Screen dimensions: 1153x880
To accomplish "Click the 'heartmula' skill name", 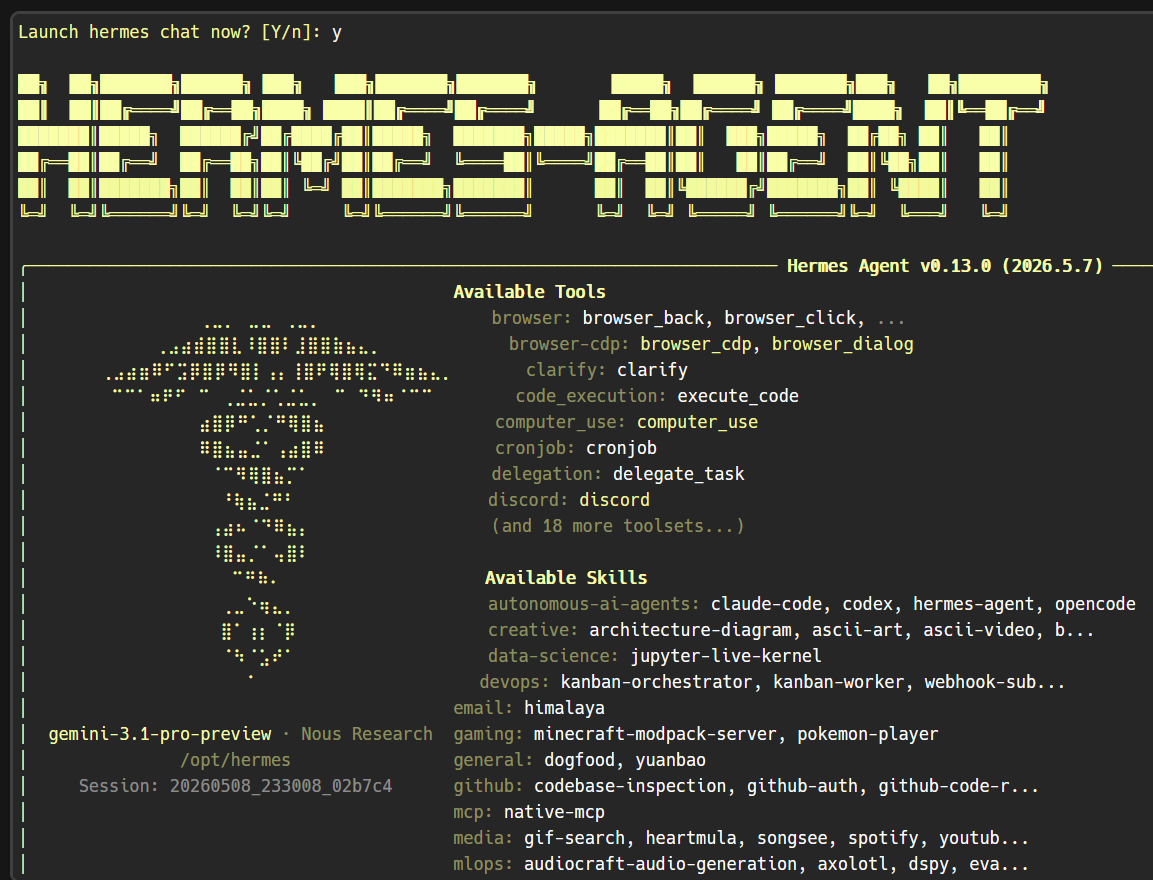I will (690, 838).
